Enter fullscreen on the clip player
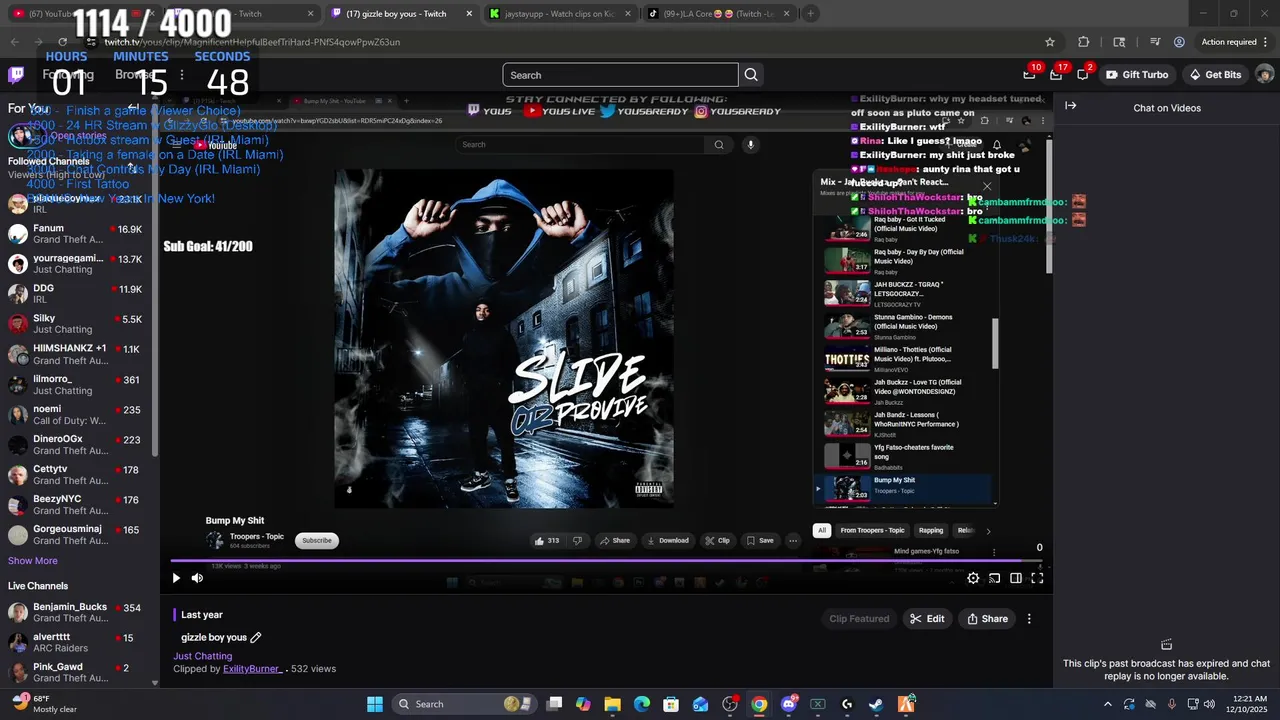The height and width of the screenshot is (720, 1280). pyautogui.click(x=1037, y=578)
